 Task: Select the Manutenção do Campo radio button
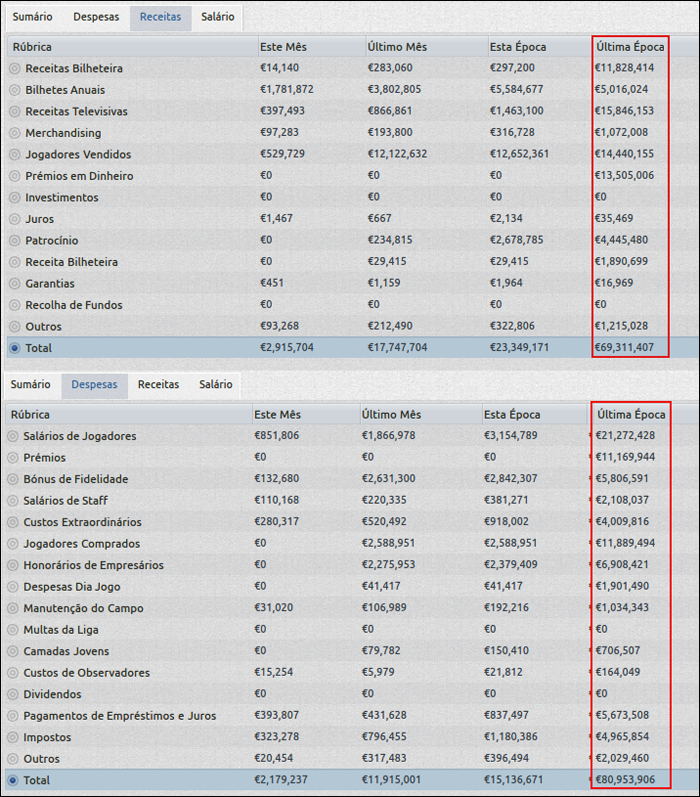pyautogui.click(x=13, y=608)
